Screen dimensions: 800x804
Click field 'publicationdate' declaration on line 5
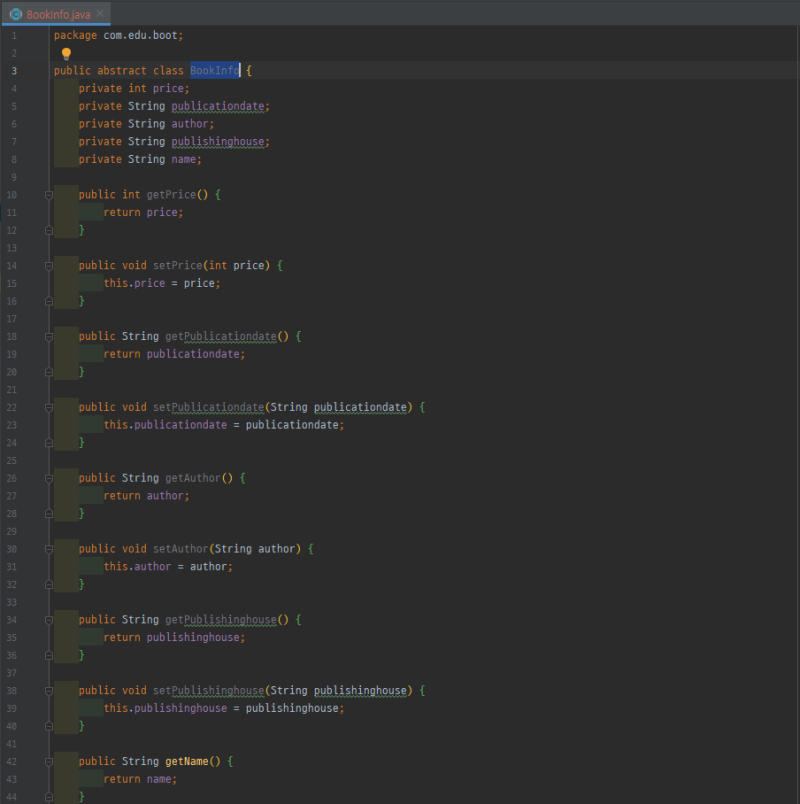[217, 106]
